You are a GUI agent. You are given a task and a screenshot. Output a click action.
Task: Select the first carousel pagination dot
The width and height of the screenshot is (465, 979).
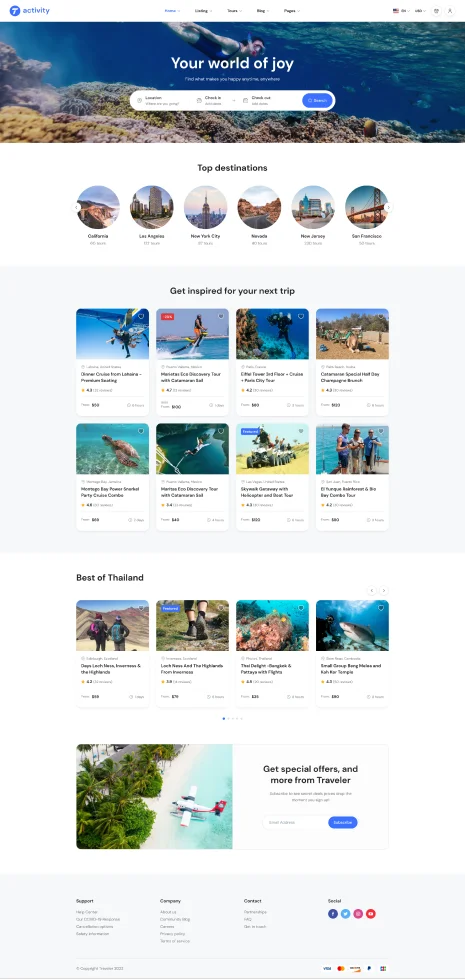223,719
